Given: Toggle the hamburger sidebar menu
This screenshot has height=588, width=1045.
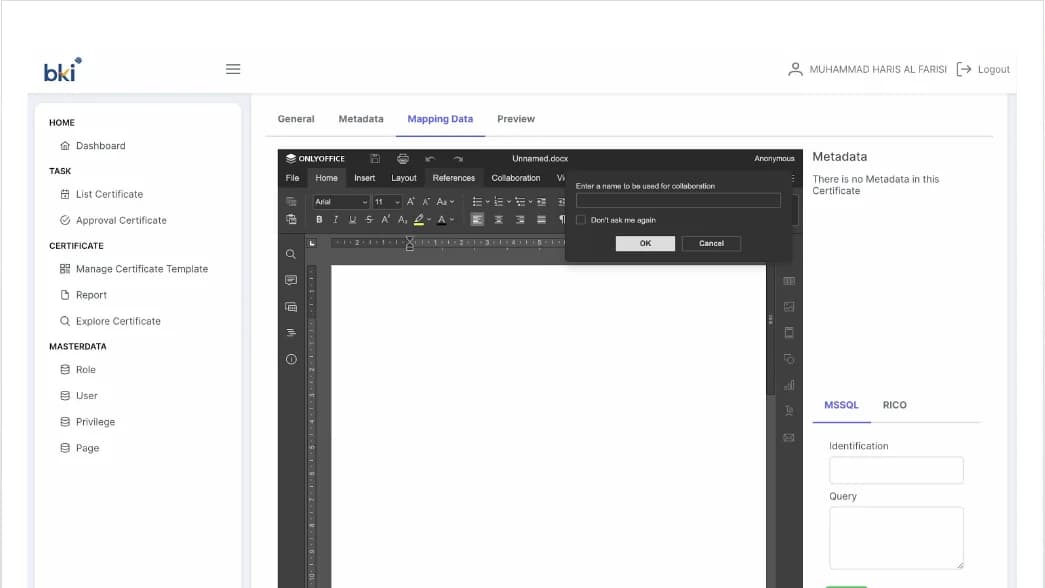Looking at the screenshot, I should point(233,69).
